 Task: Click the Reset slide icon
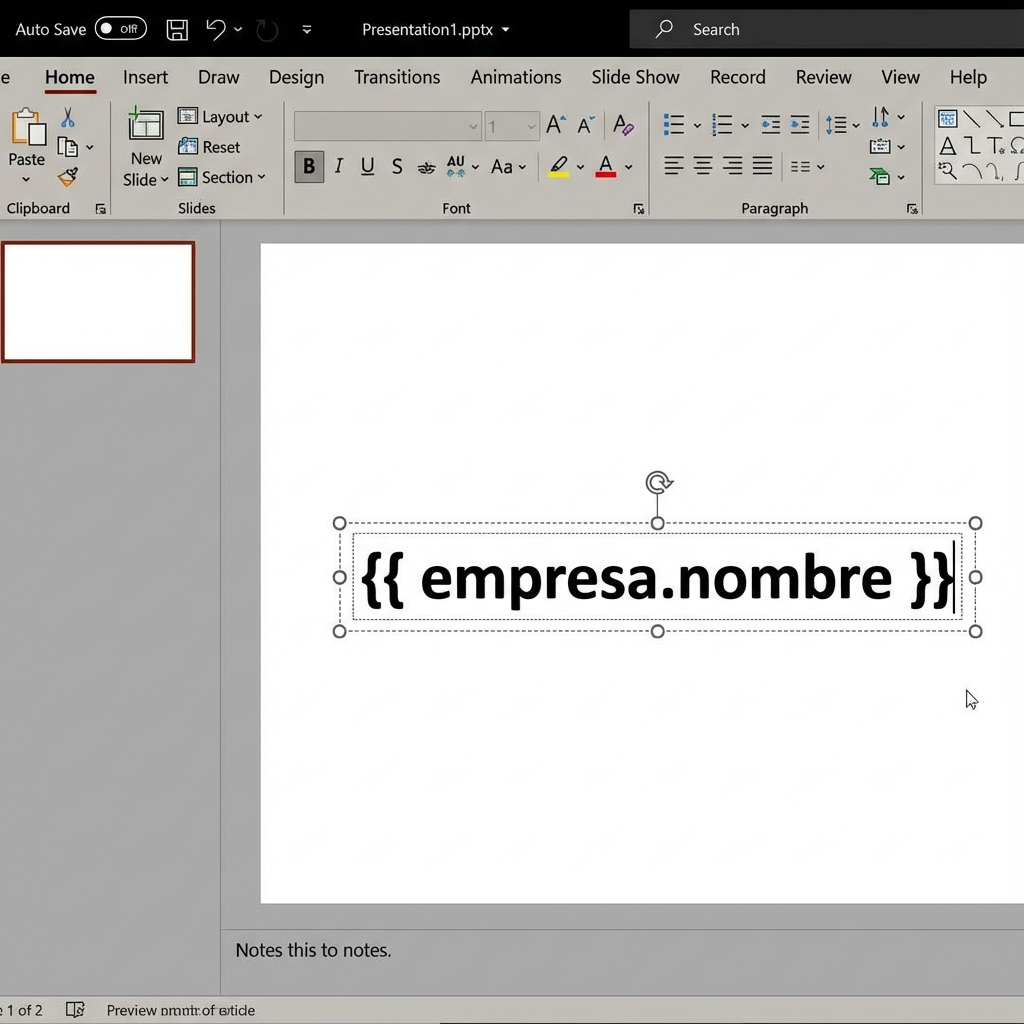(213, 147)
